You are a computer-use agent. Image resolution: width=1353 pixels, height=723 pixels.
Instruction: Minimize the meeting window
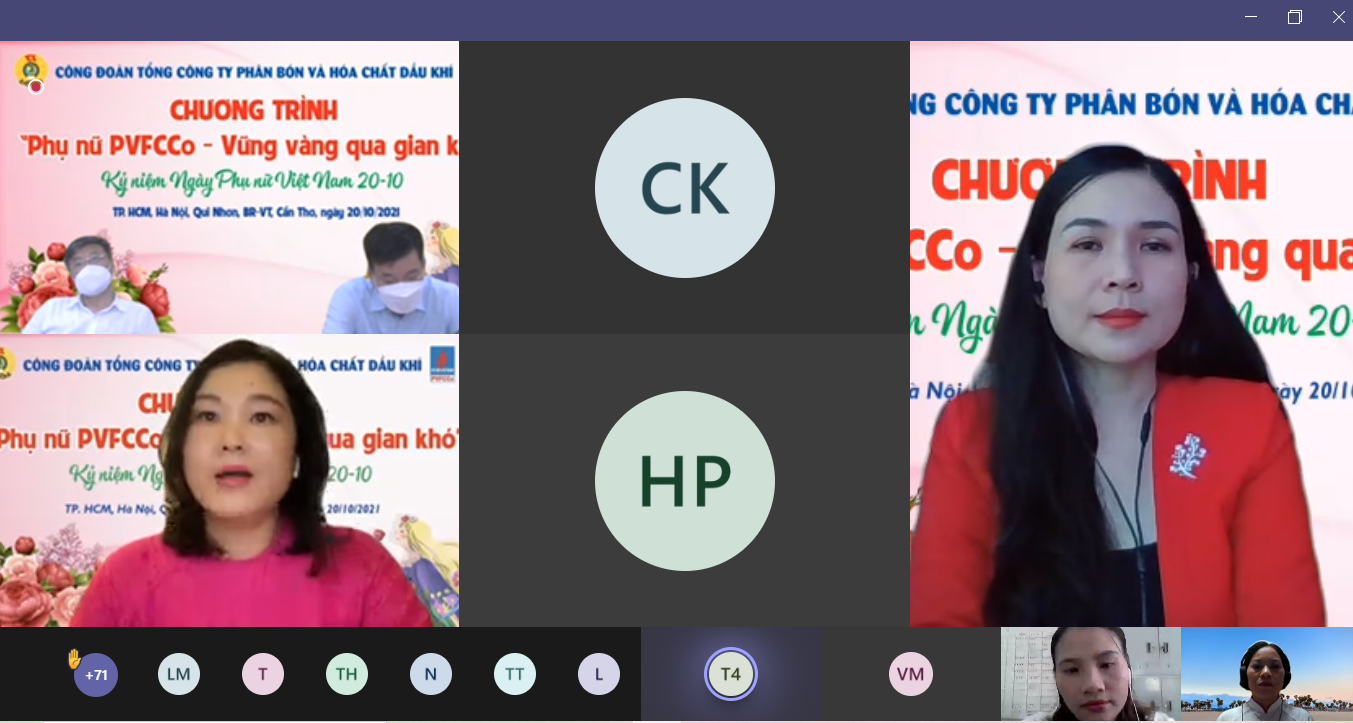[x=1251, y=17]
